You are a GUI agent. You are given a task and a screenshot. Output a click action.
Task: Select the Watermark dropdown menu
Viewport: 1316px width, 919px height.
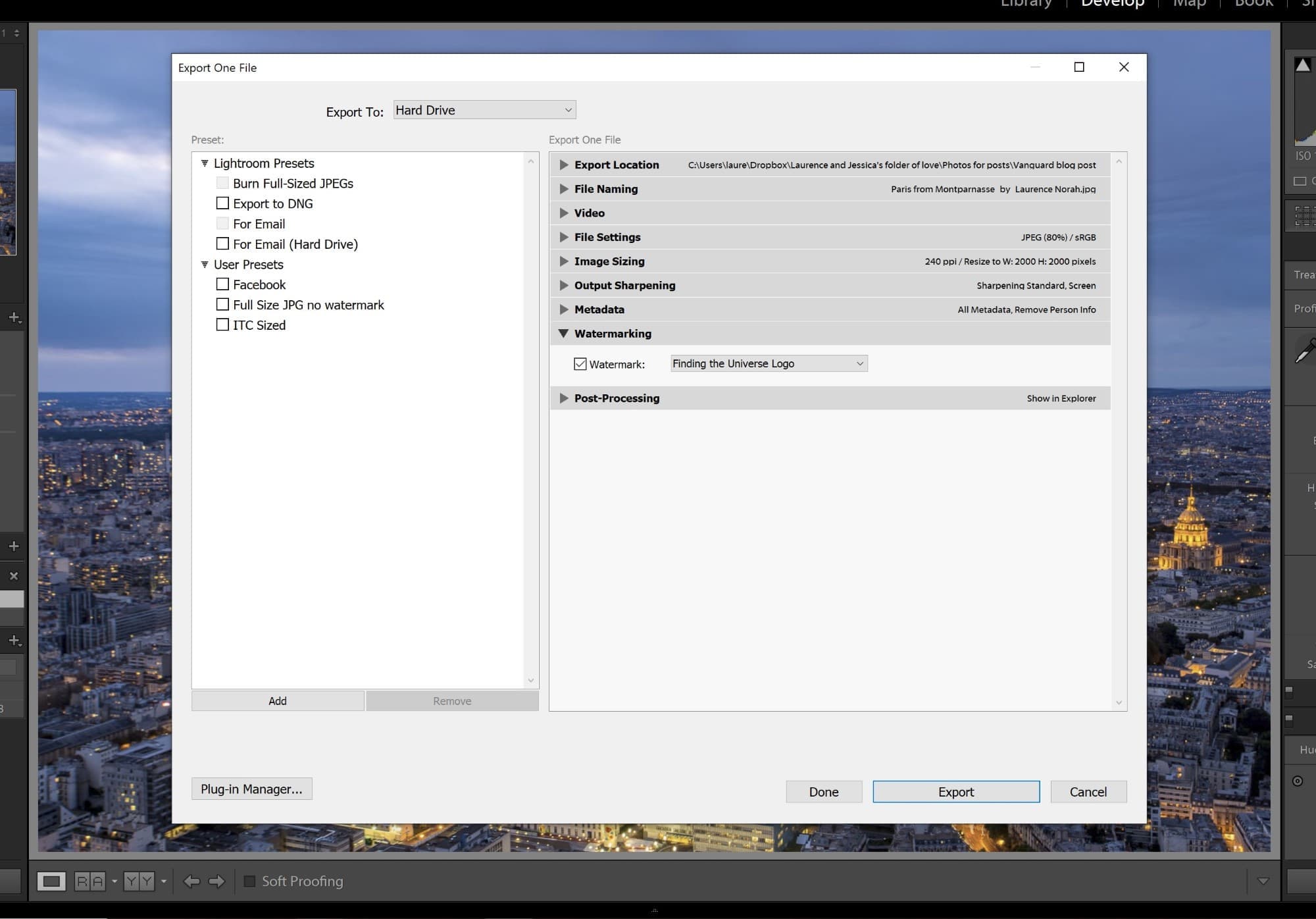pyautogui.click(x=765, y=363)
